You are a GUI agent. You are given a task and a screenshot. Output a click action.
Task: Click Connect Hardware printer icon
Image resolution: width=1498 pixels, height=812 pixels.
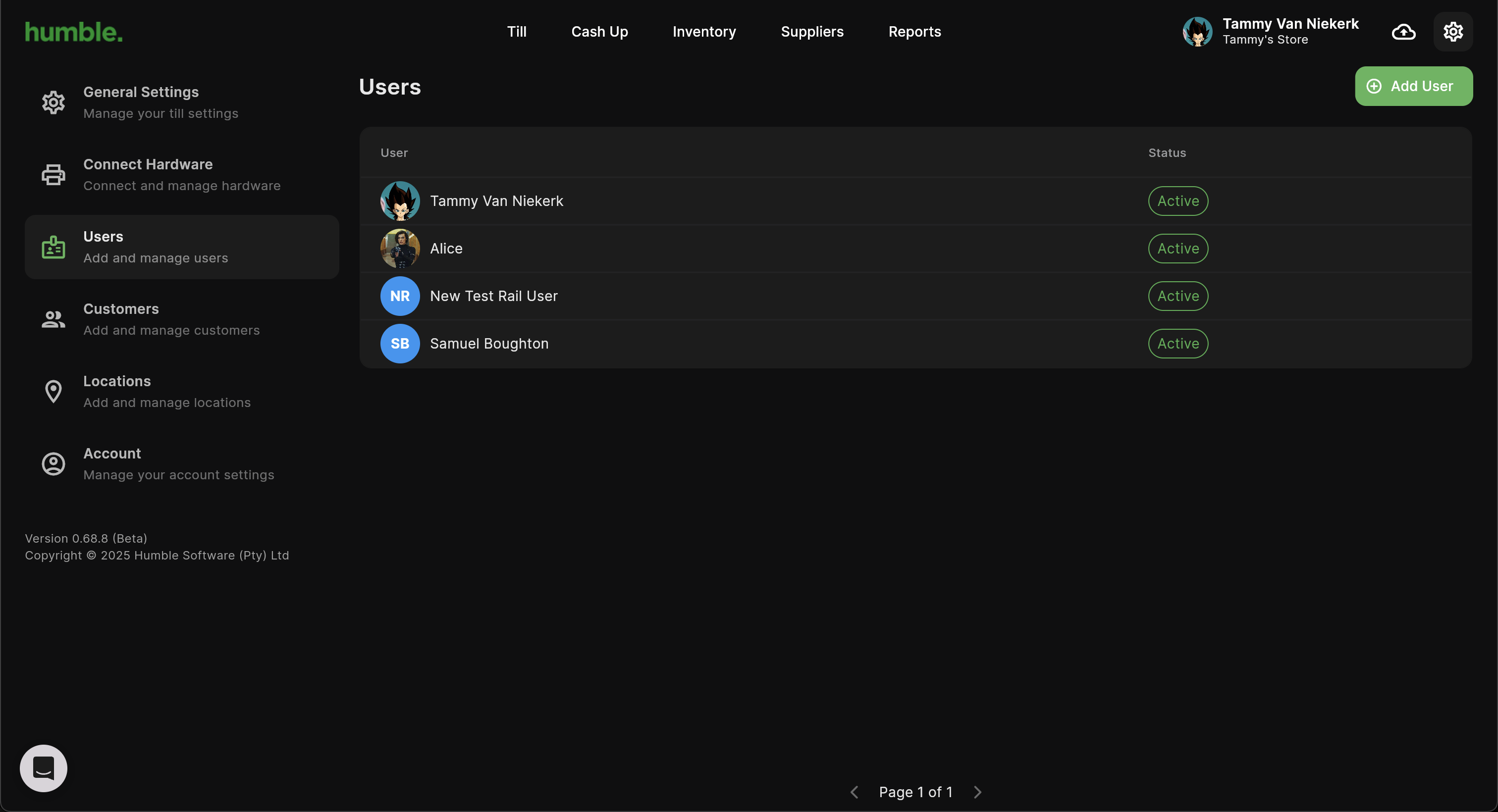[53, 174]
